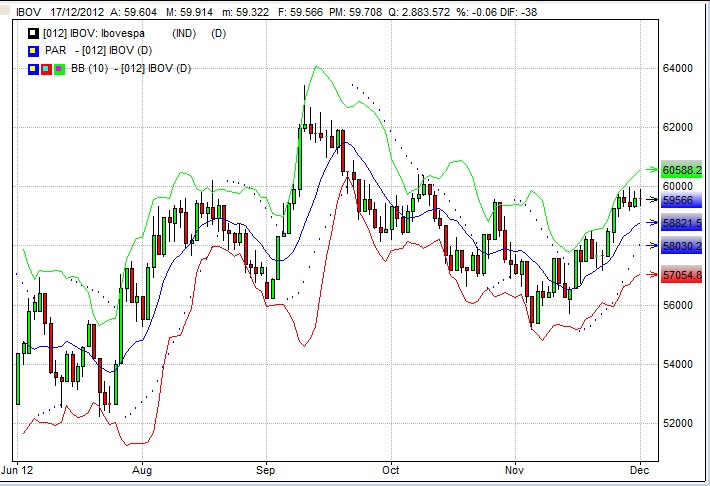This screenshot has width=710, height=486.
Task: Click the red BB (10) legend square
Action: coord(45,68)
